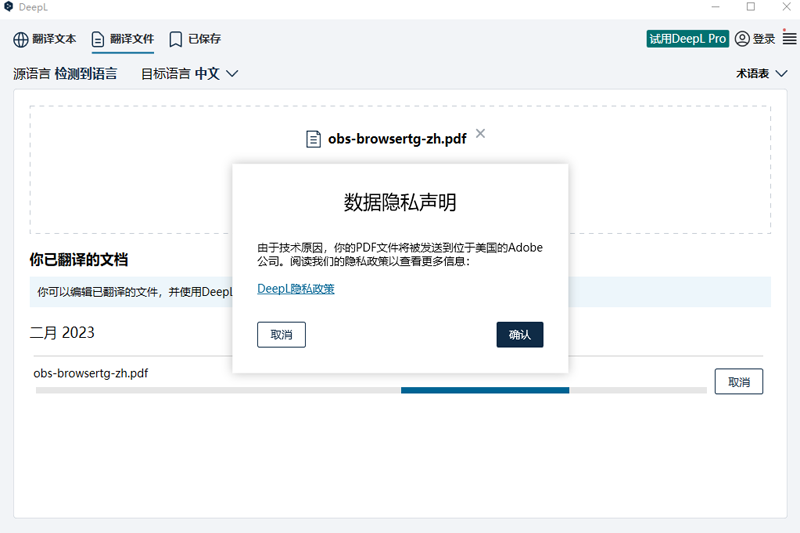Click the PDF file icon beside filename
800x533 pixels.
coord(314,139)
